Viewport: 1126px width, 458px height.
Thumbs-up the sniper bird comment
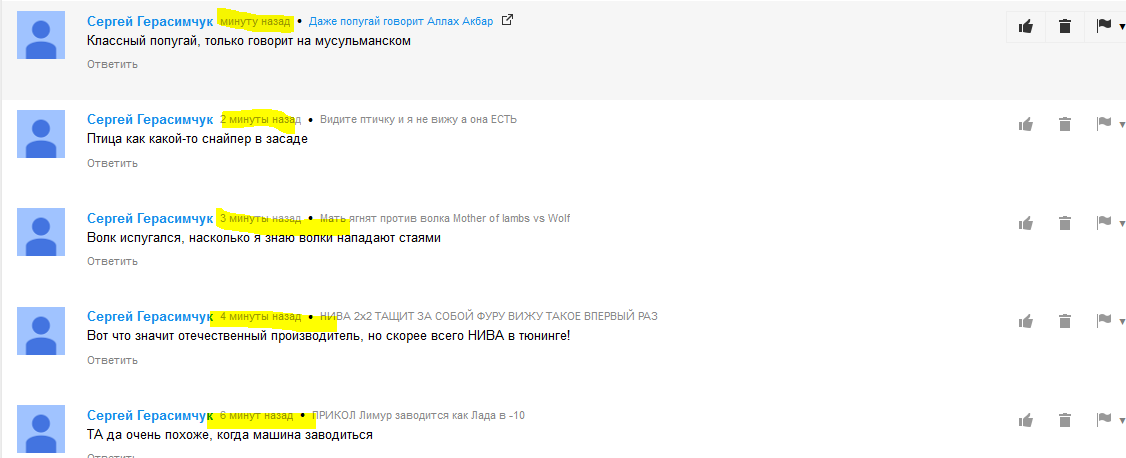coord(1025,124)
